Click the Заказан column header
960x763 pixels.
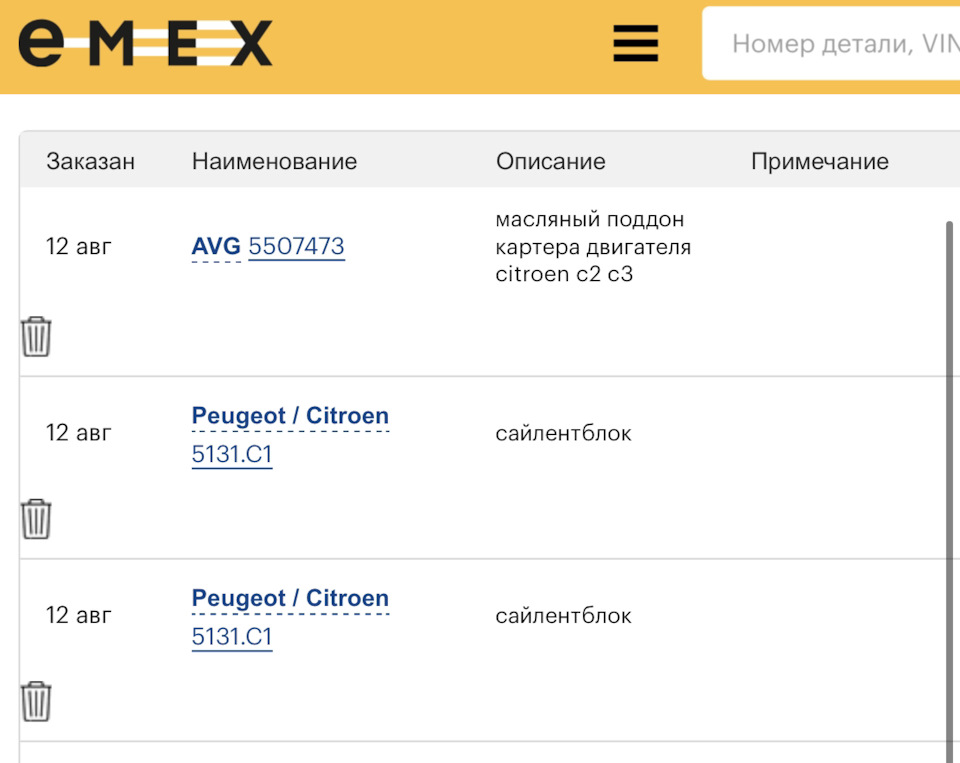pos(90,162)
